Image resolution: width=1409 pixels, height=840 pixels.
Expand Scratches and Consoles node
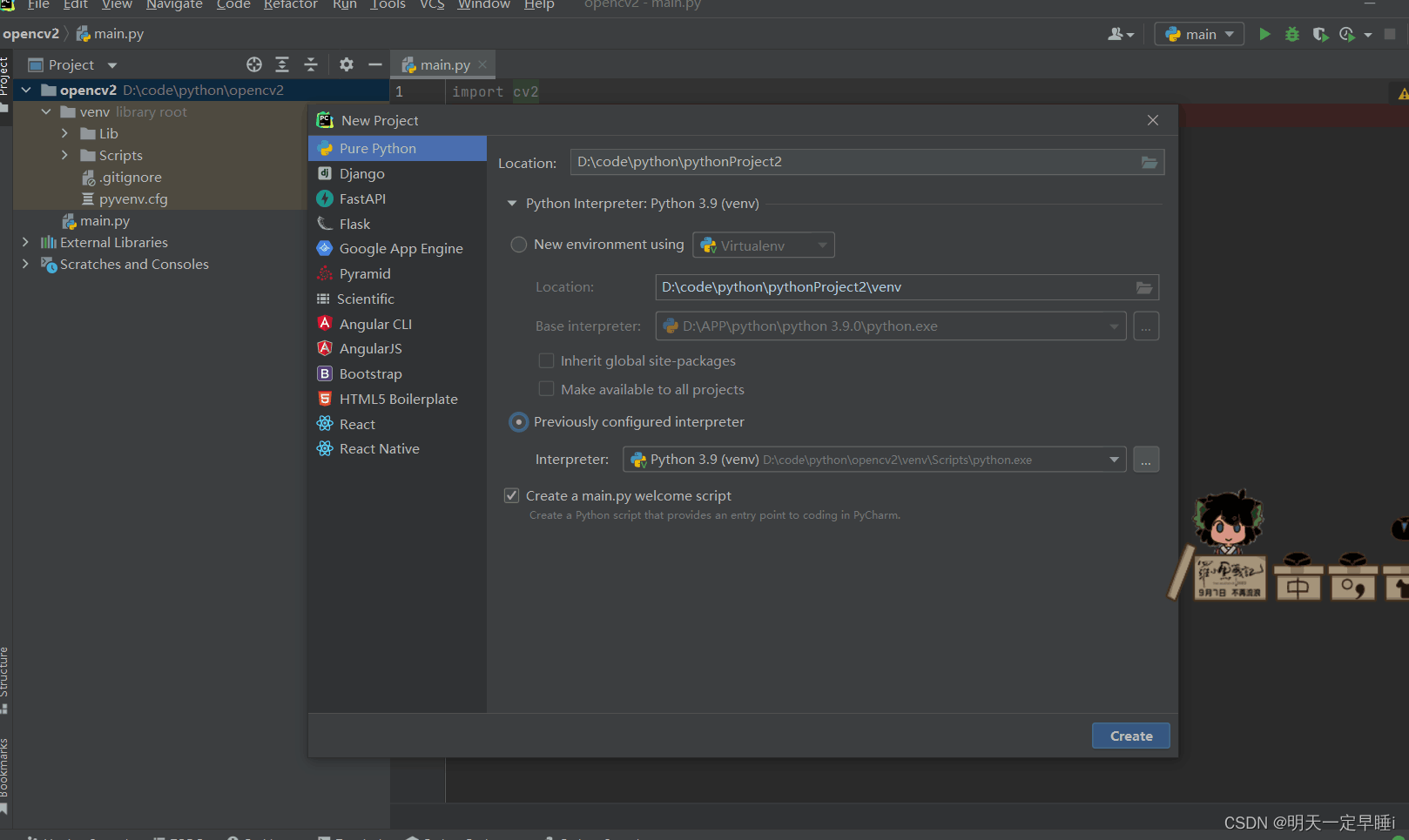pyautogui.click(x=25, y=264)
